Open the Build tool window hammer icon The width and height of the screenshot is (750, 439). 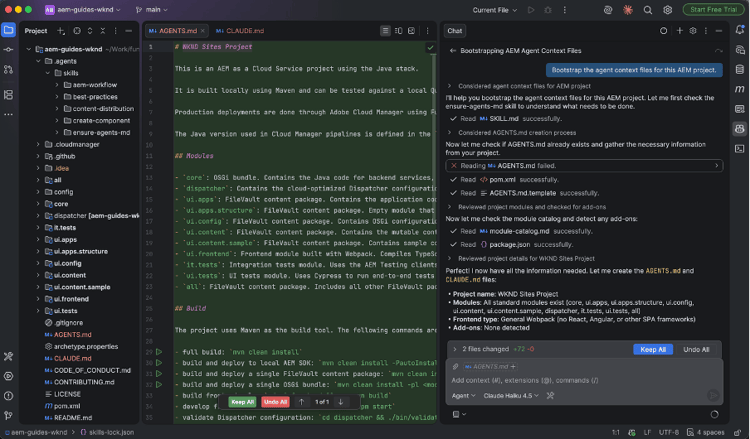click(9, 356)
